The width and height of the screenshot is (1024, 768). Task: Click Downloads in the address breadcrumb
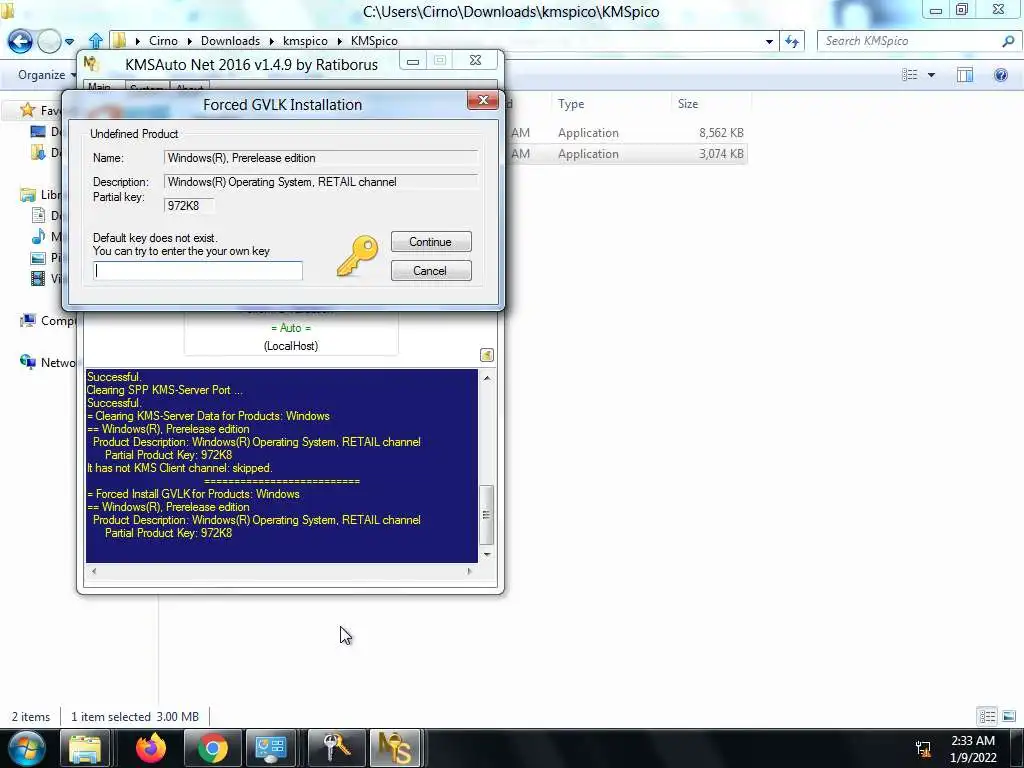231,40
